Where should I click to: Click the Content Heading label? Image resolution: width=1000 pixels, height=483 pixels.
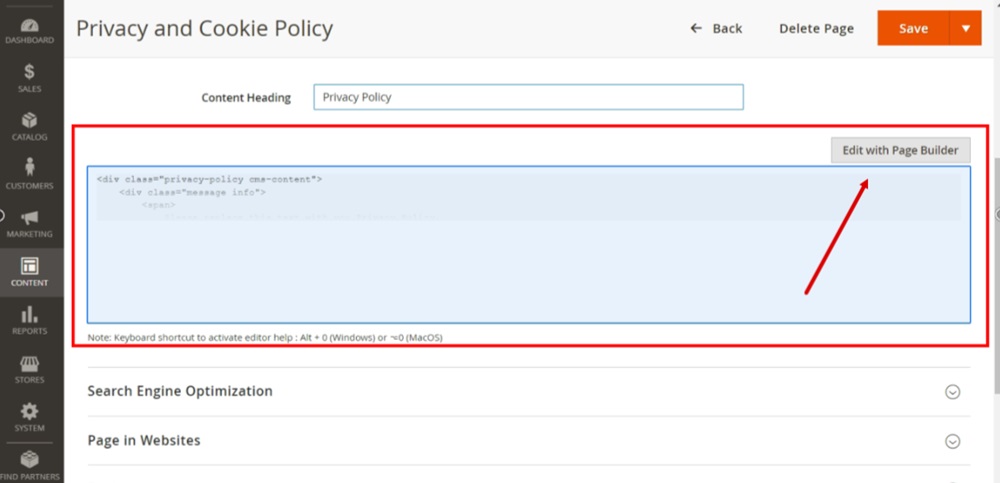coord(246,98)
